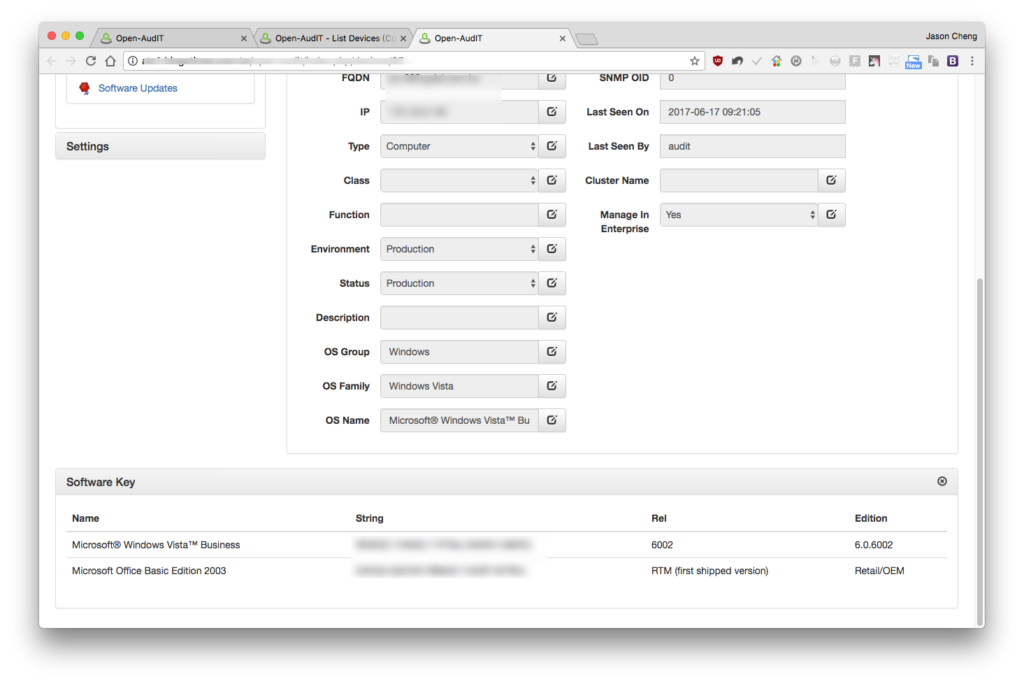Reload the page in the browser

click(x=91, y=61)
